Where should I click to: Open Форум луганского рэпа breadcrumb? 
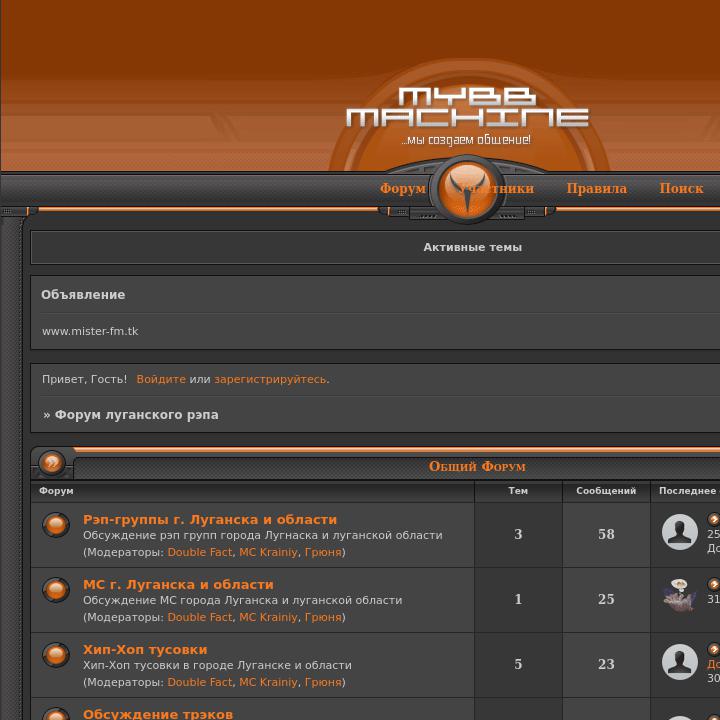point(136,415)
